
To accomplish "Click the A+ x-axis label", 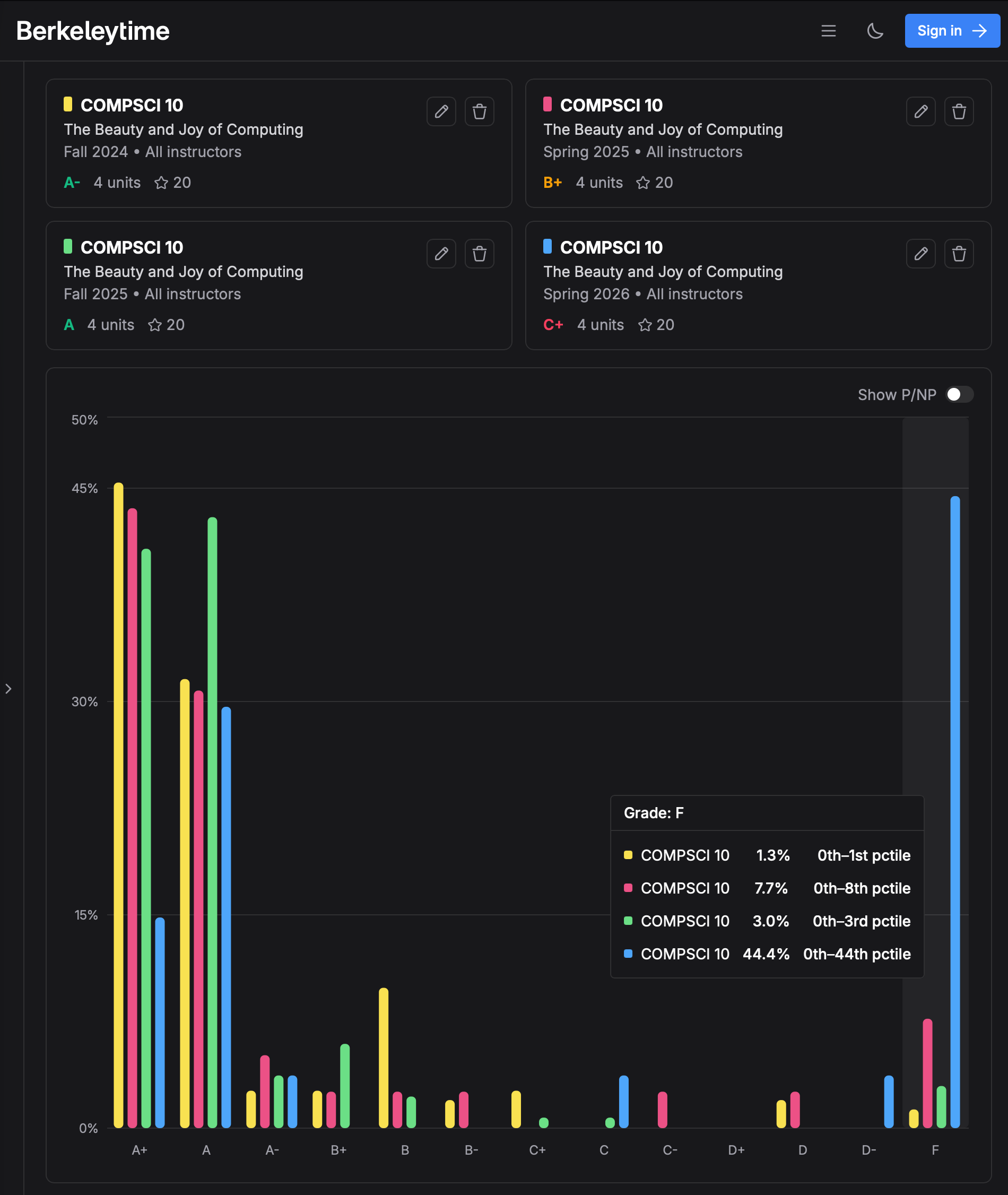I will click(140, 1150).
